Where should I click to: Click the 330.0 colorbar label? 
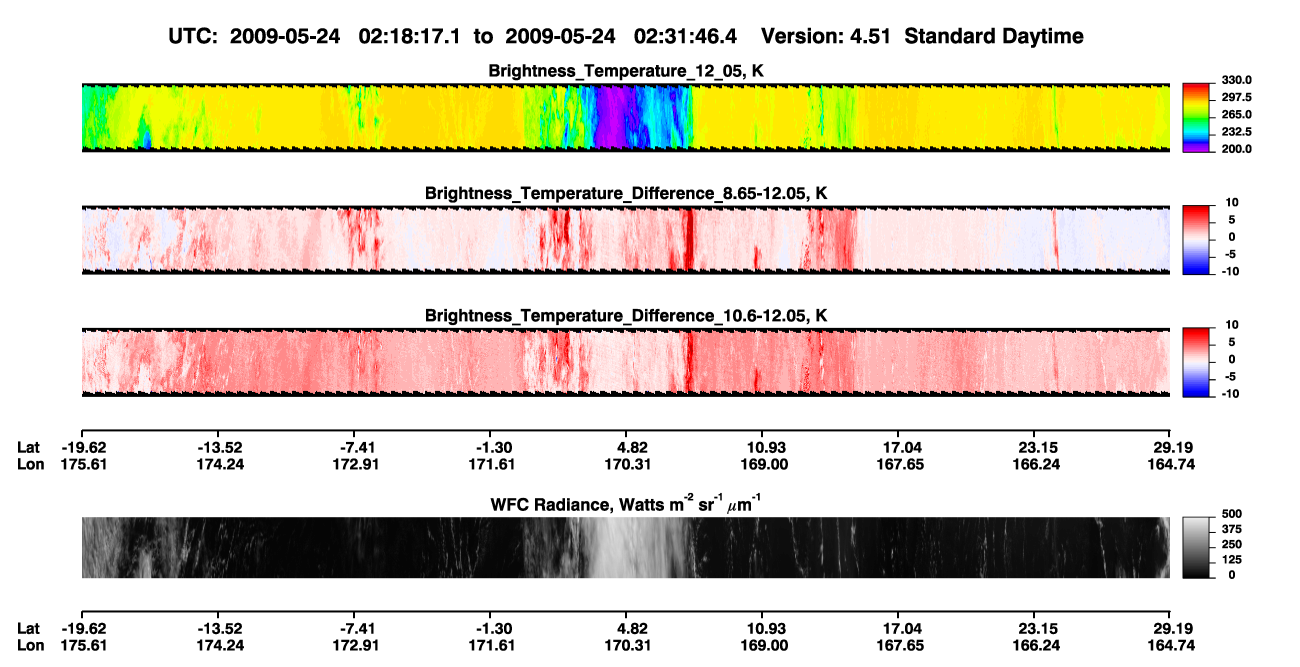coord(1236,80)
